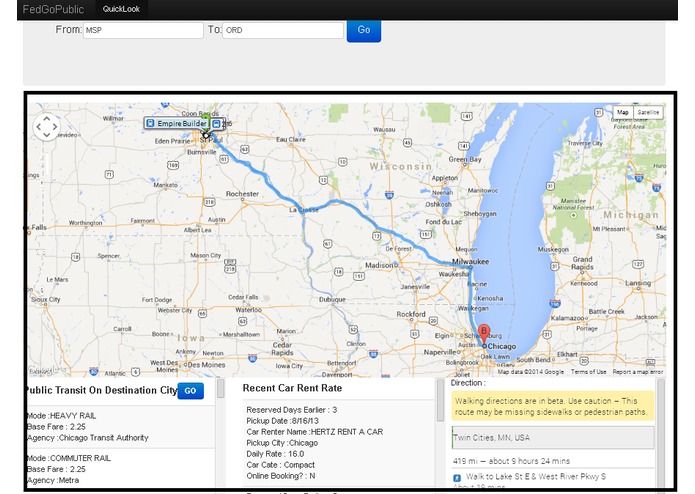Screen dimensions: 695x494
Task: Click Walk to Lake St E direction step
Action: pos(535,477)
